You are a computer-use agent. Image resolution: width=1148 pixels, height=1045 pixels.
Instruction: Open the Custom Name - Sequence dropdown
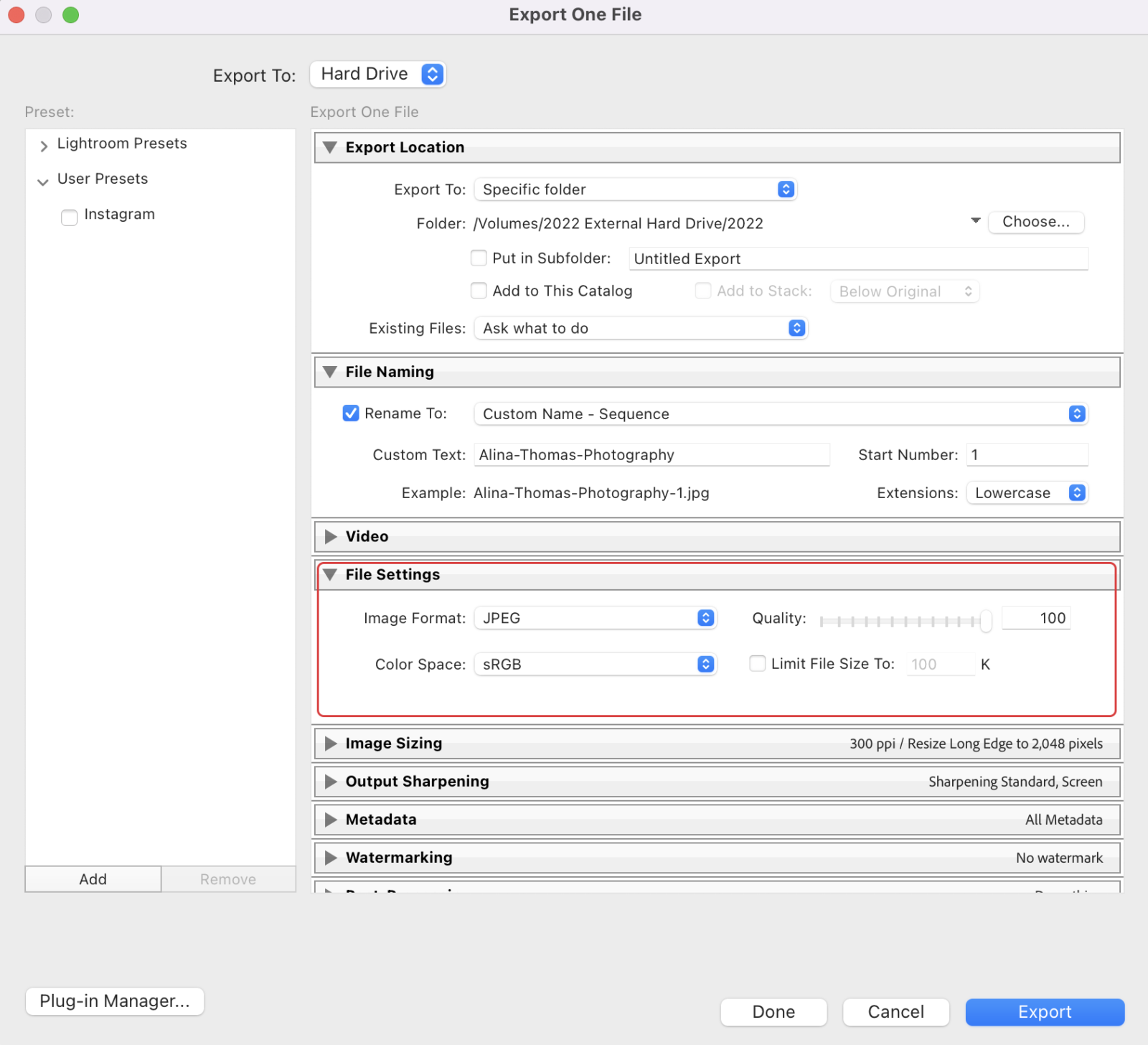(1076, 413)
